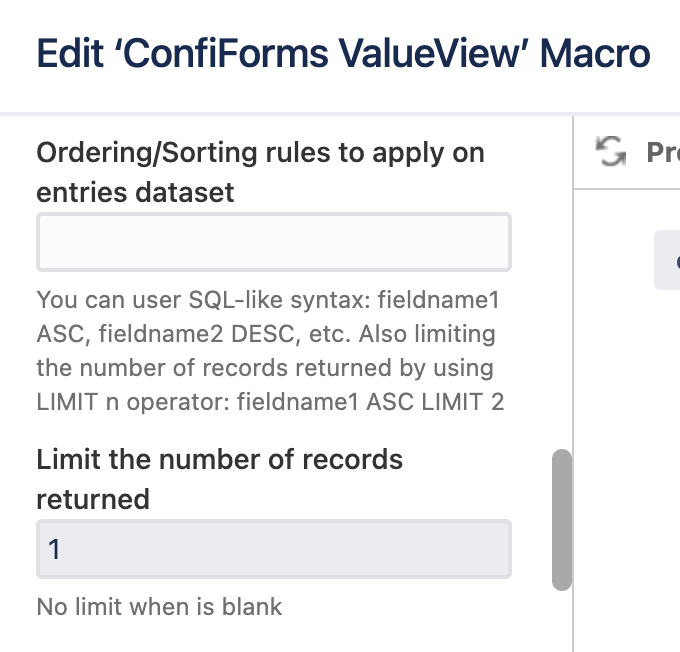The height and width of the screenshot is (652, 680).
Task: Click the 'Ordering/Sorting rules to apply' label
Action: click(x=260, y=171)
